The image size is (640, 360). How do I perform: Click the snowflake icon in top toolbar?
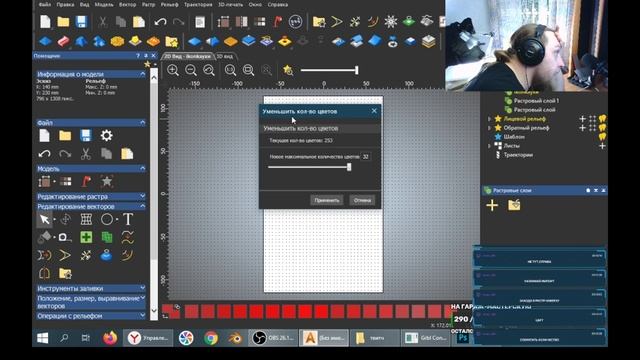click(x=391, y=22)
